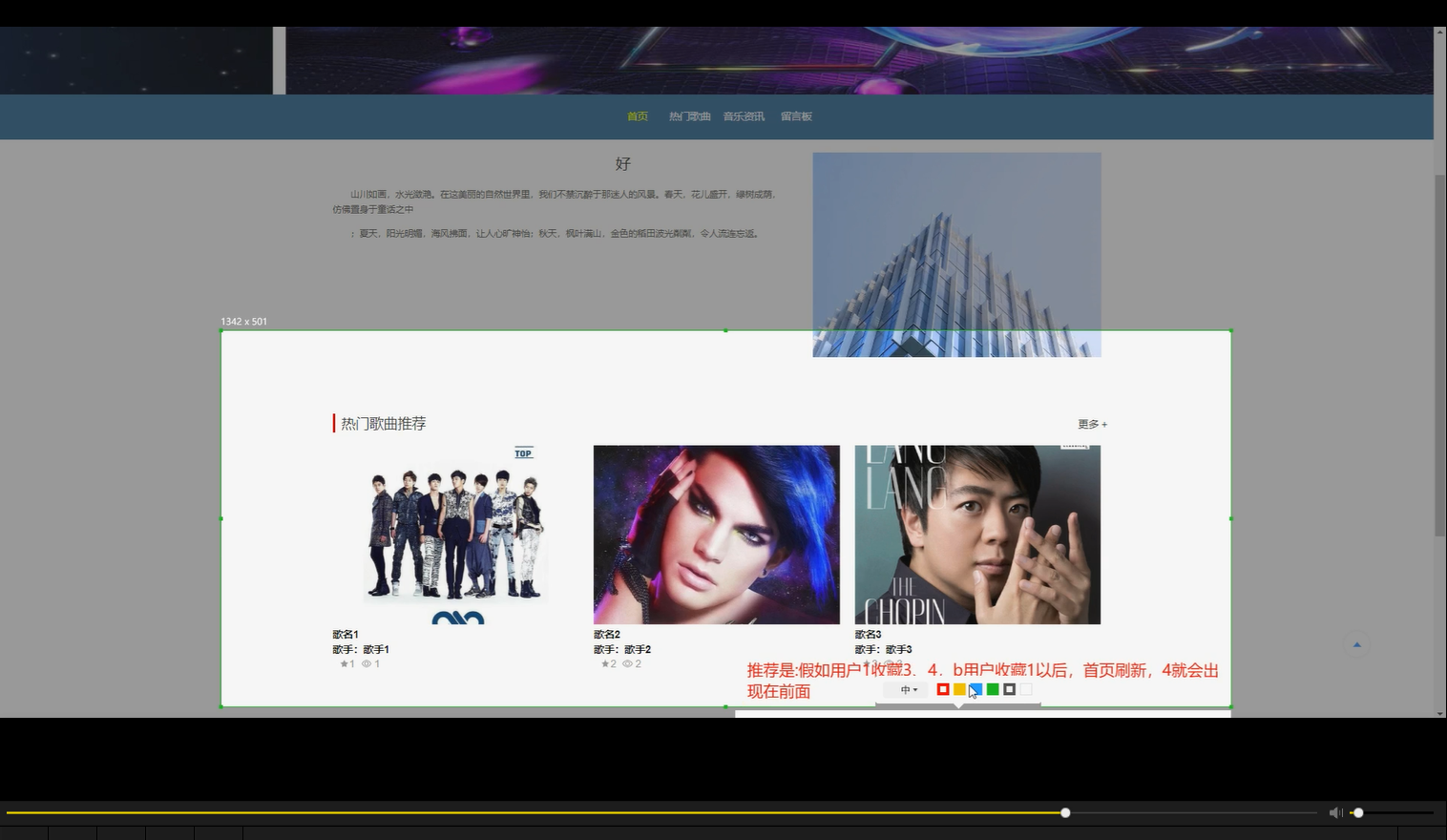Open the 留言板 page link
This screenshot has width=1447, height=840.
pyautogui.click(x=796, y=115)
